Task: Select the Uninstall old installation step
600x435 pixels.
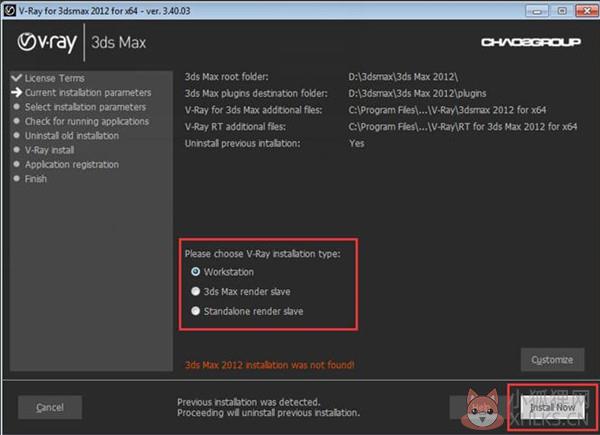Action: coord(72,136)
